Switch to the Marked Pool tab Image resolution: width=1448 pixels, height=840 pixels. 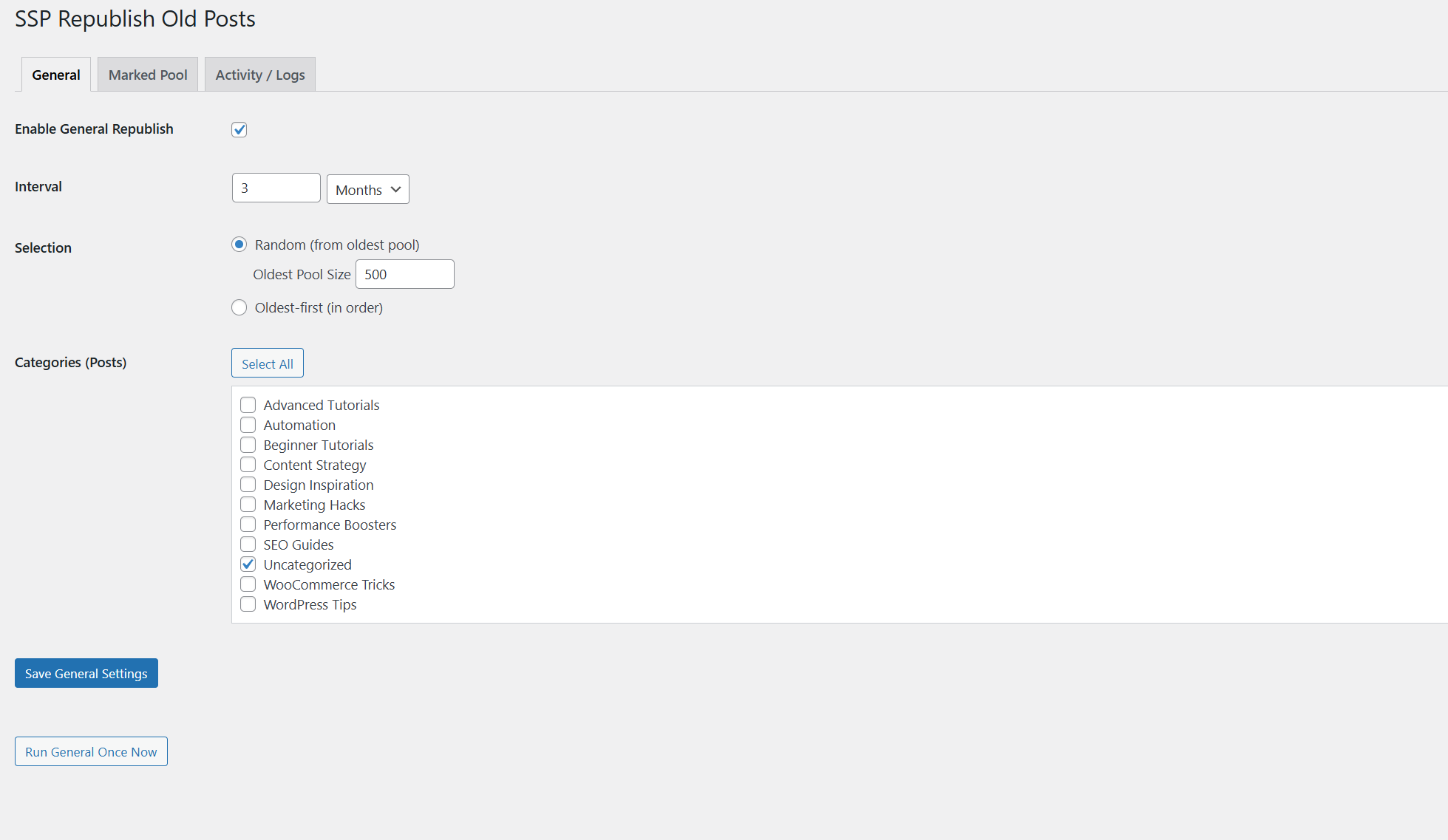pos(148,75)
